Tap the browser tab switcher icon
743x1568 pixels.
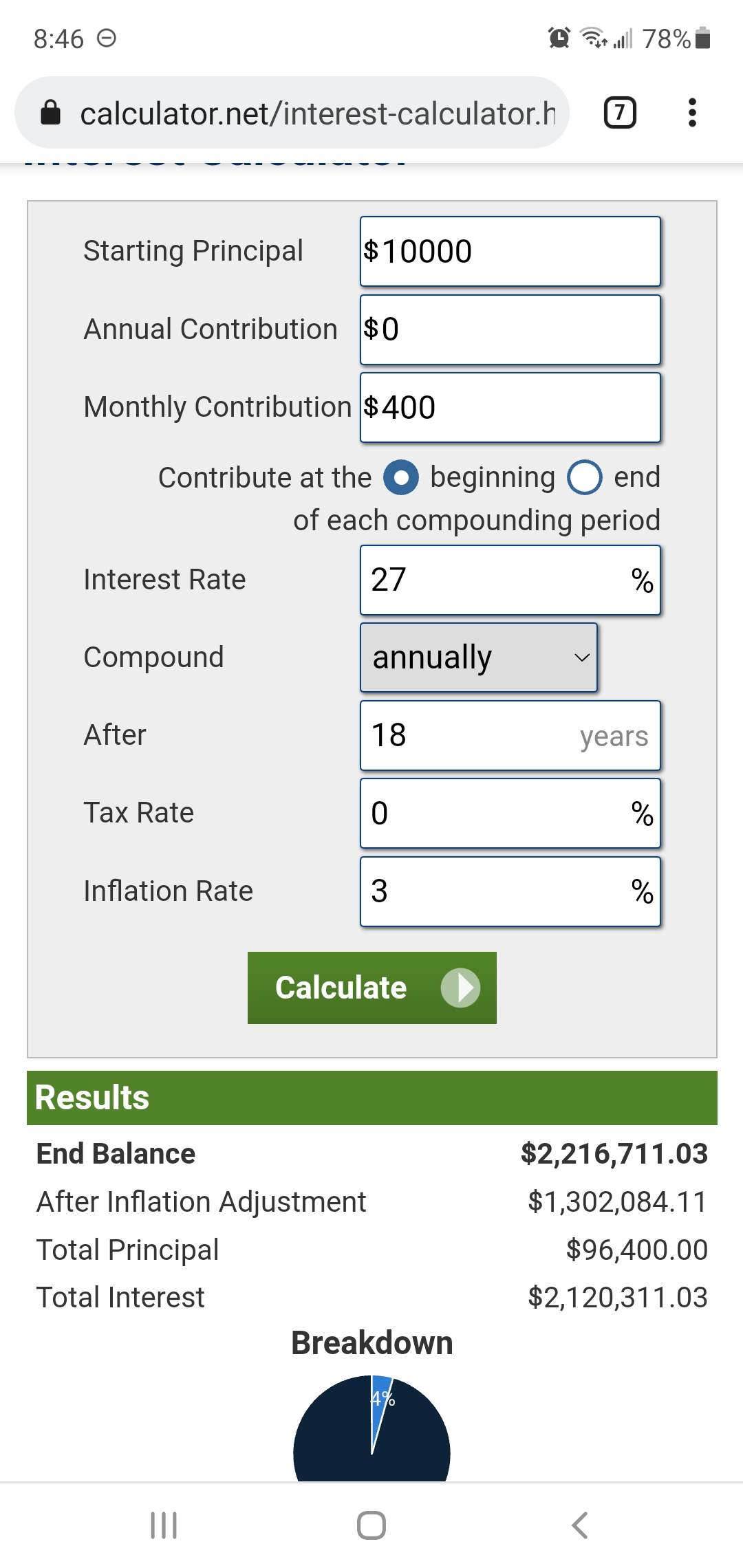(619, 113)
